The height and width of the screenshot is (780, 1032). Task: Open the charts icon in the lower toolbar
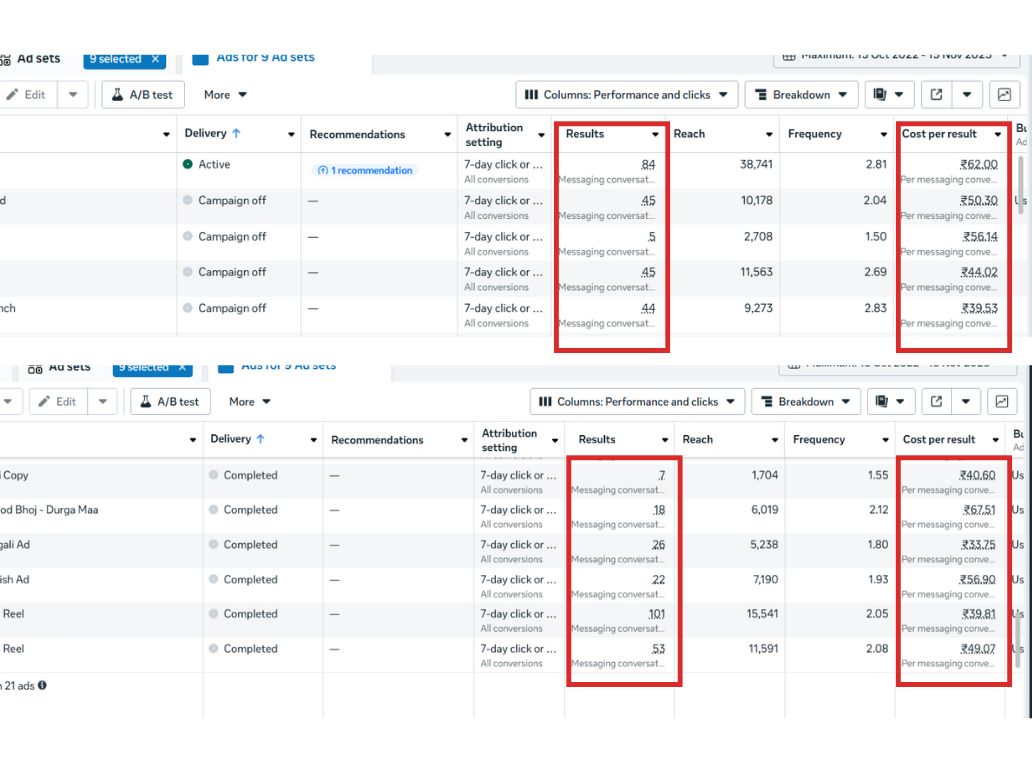[x=1003, y=402]
